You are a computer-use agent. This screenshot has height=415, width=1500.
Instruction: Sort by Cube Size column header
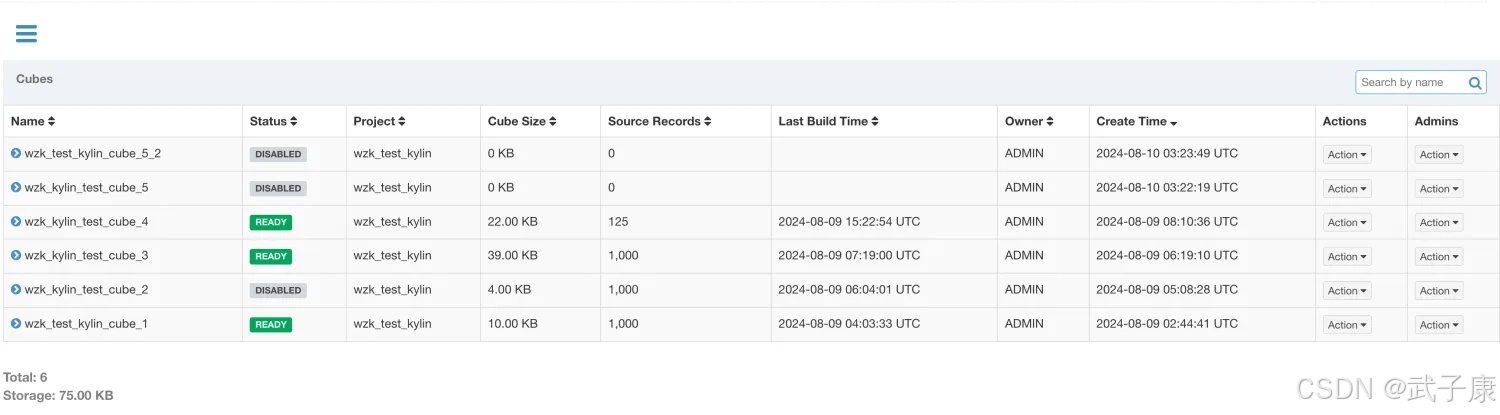tap(522, 122)
